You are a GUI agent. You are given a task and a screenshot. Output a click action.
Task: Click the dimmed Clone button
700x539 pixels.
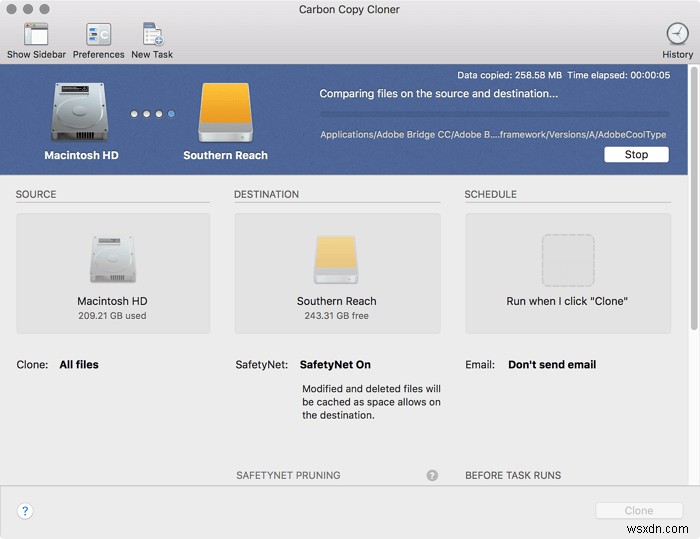coord(639,510)
